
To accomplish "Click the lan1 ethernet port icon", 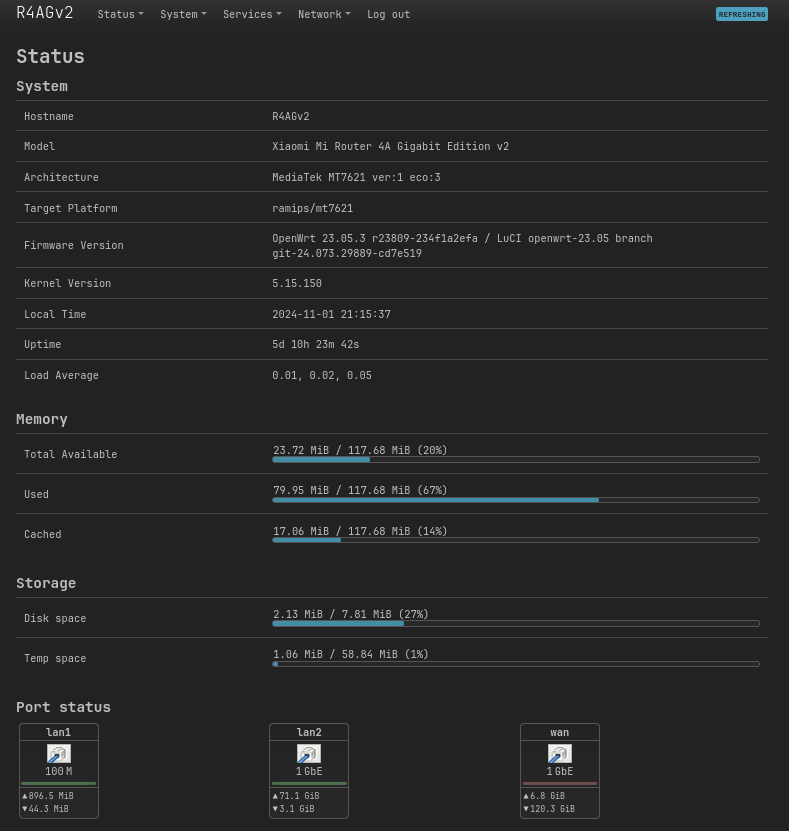I will 59,753.
